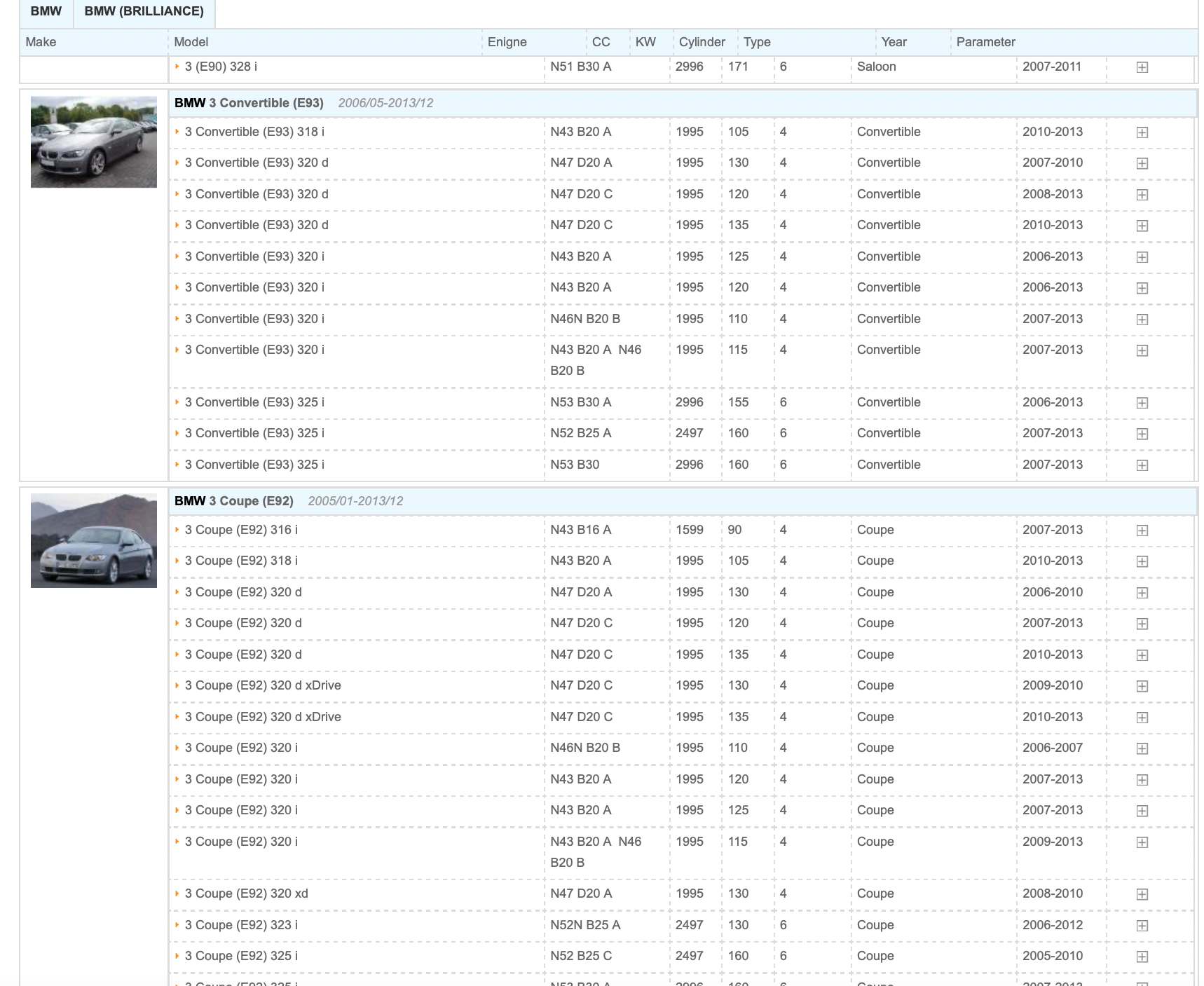Viewport: 1204px width, 986px height.
Task: Expand parameters for 3 (E90) 328 i row
Action: [1142, 67]
